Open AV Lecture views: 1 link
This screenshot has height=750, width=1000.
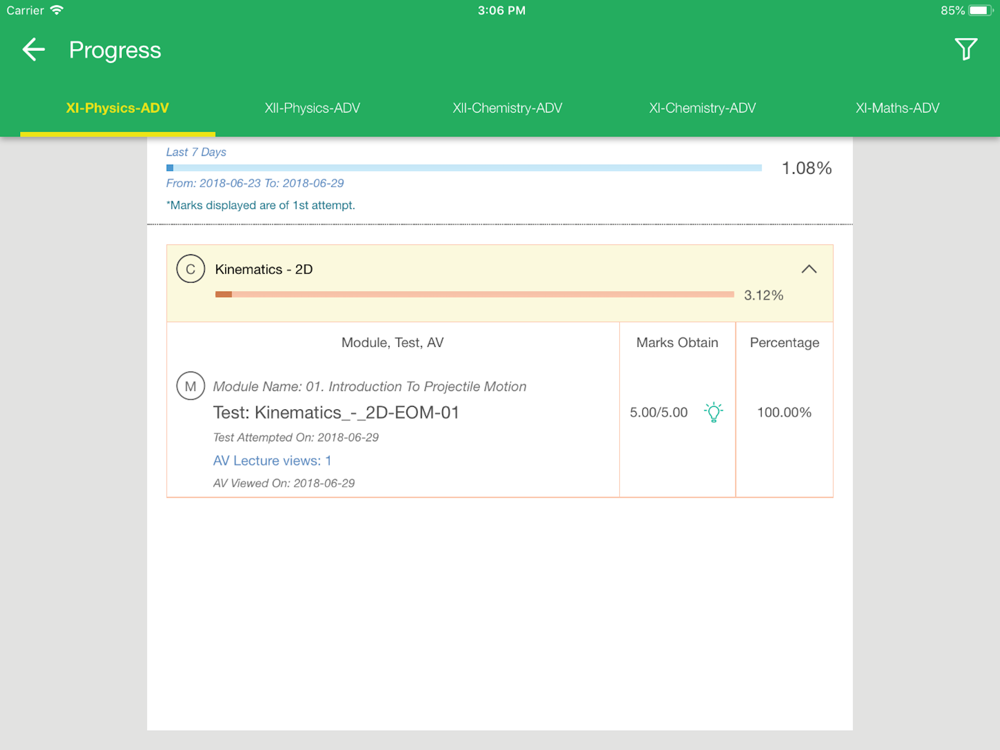click(x=272, y=461)
